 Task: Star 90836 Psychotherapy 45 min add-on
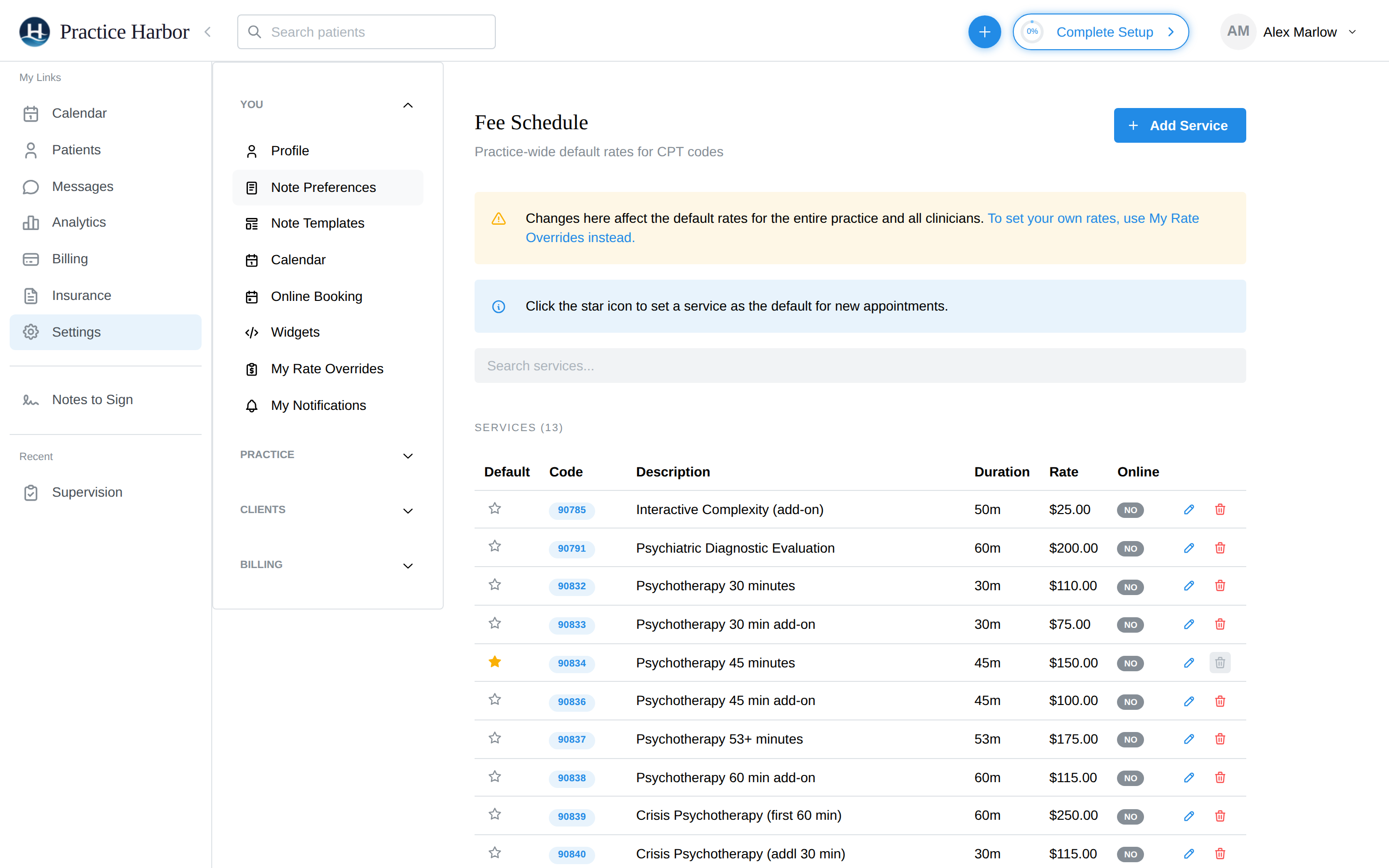tap(495, 700)
